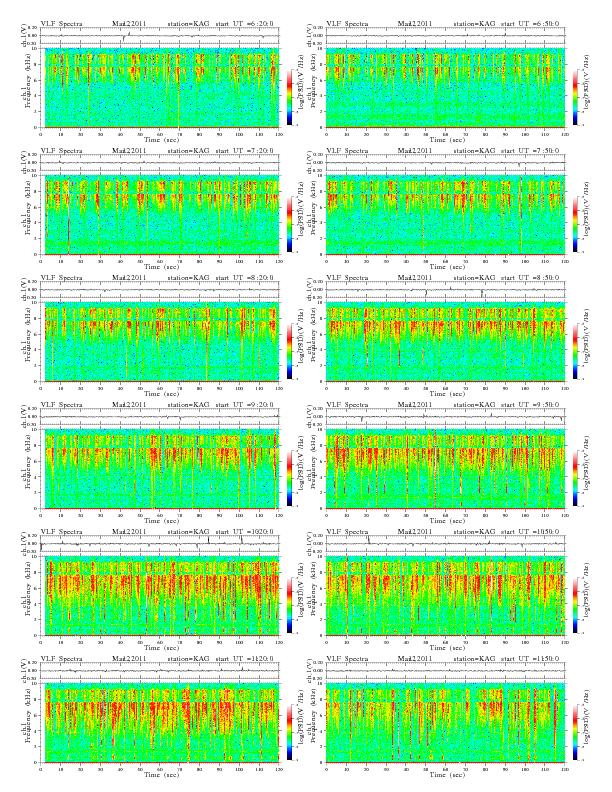Select the 'start UT =7:50:0' header label
The image size is (612, 792).
point(530,151)
